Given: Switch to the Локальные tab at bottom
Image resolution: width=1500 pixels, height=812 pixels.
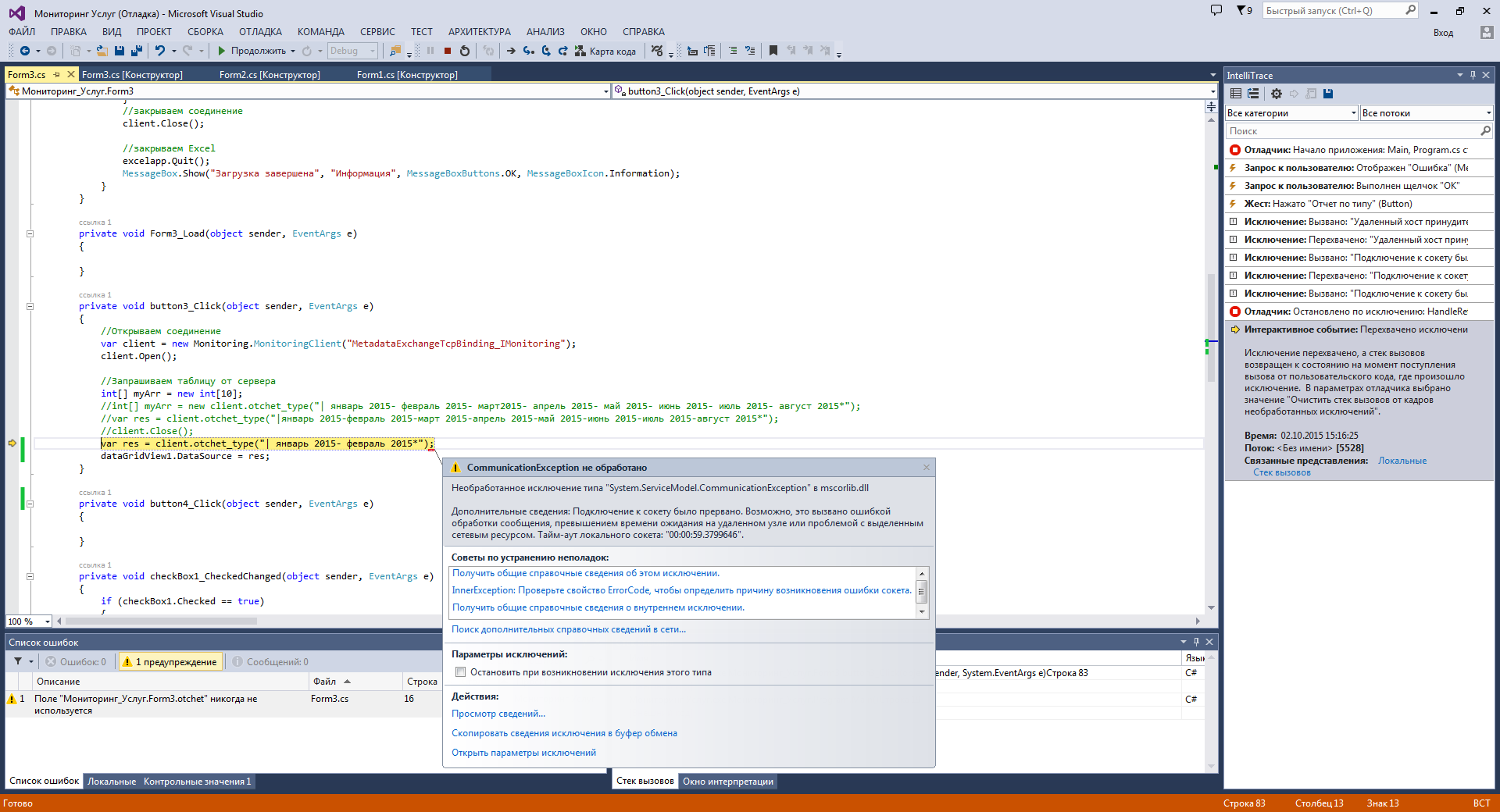Looking at the screenshot, I should point(111,782).
